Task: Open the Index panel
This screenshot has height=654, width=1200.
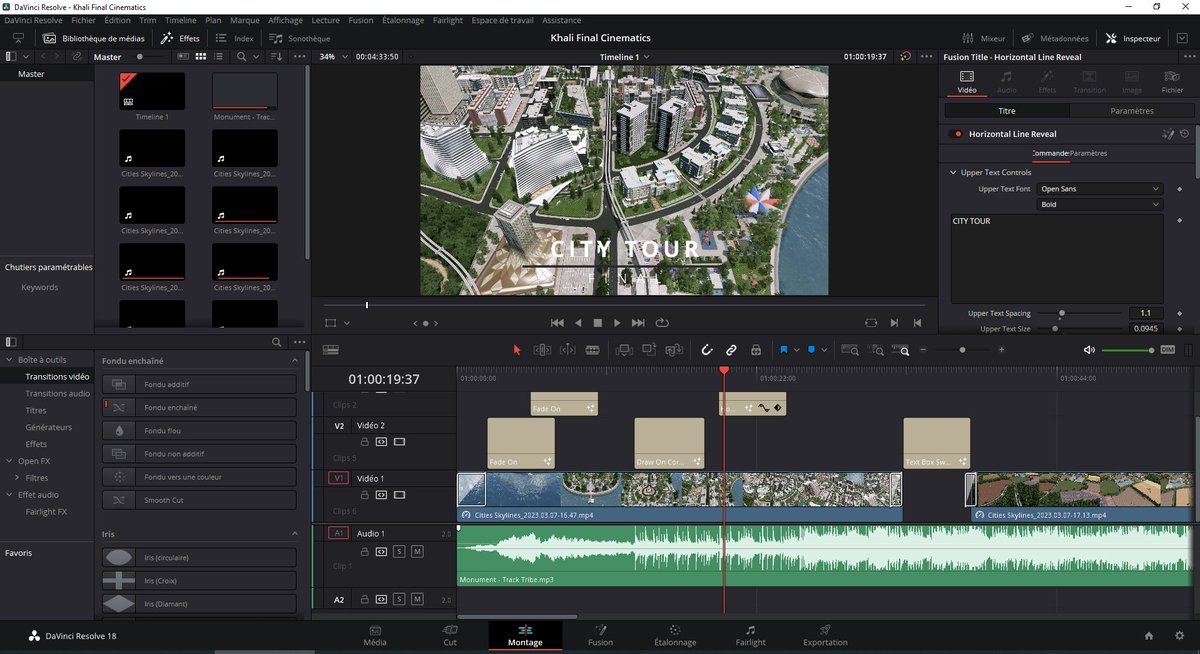Action: pyautogui.click(x=235, y=38)
